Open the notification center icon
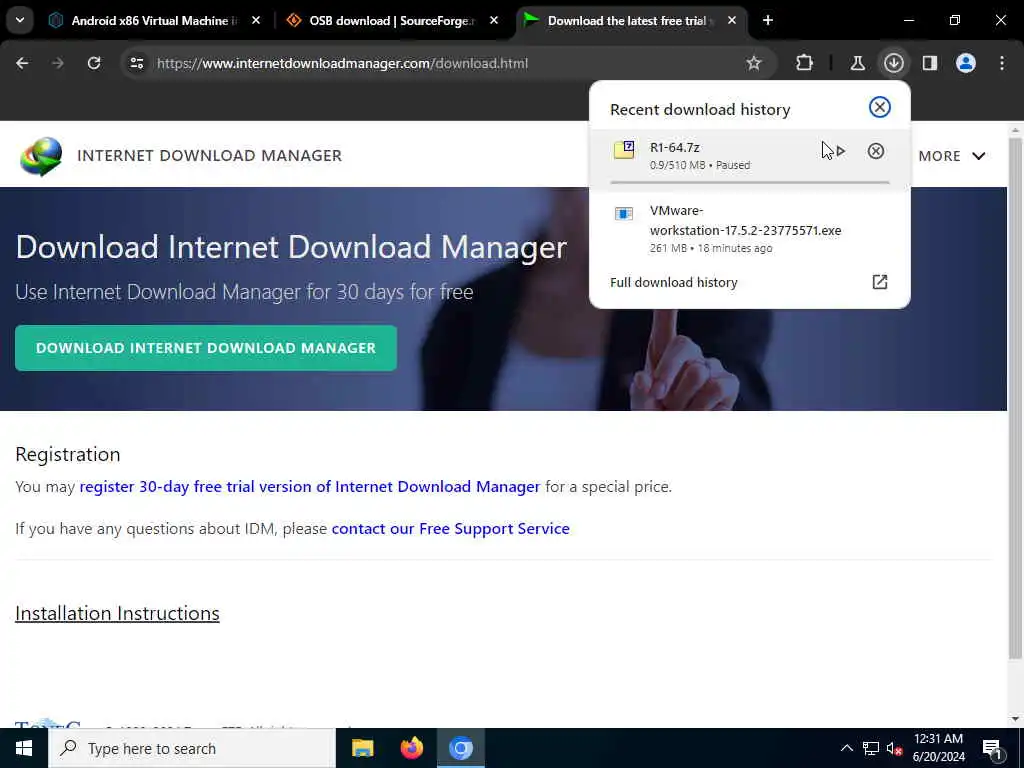Screen dimensions: 1024x768 pos(993,749)
